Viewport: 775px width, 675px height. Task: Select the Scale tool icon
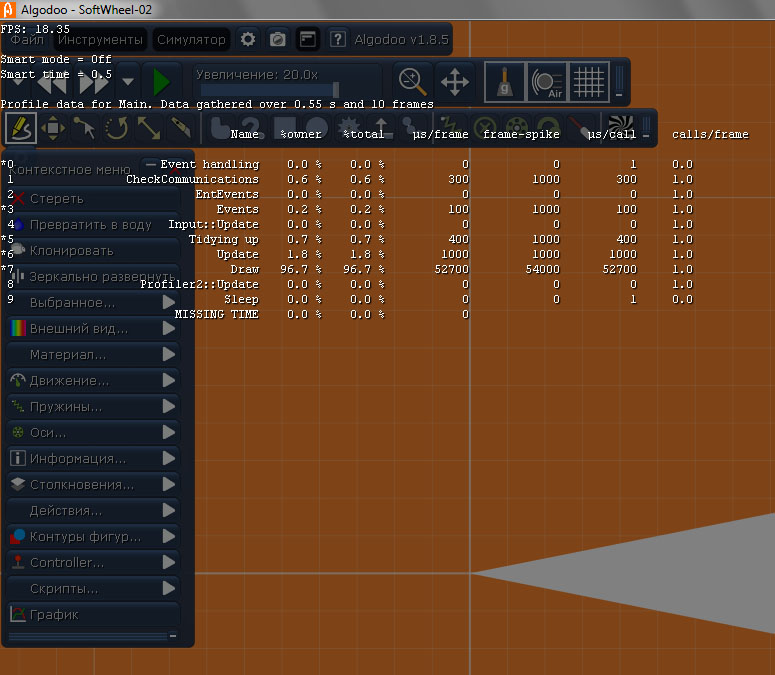148,128
